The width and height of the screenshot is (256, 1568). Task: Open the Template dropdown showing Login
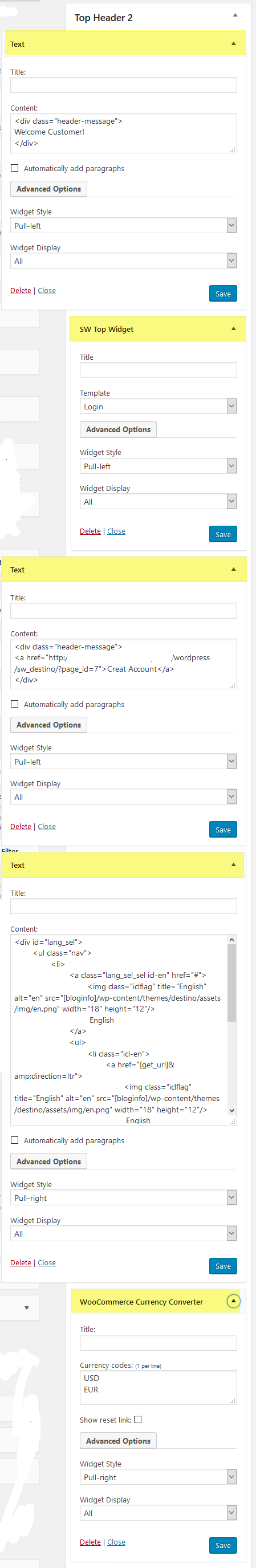tap(158, 406)
